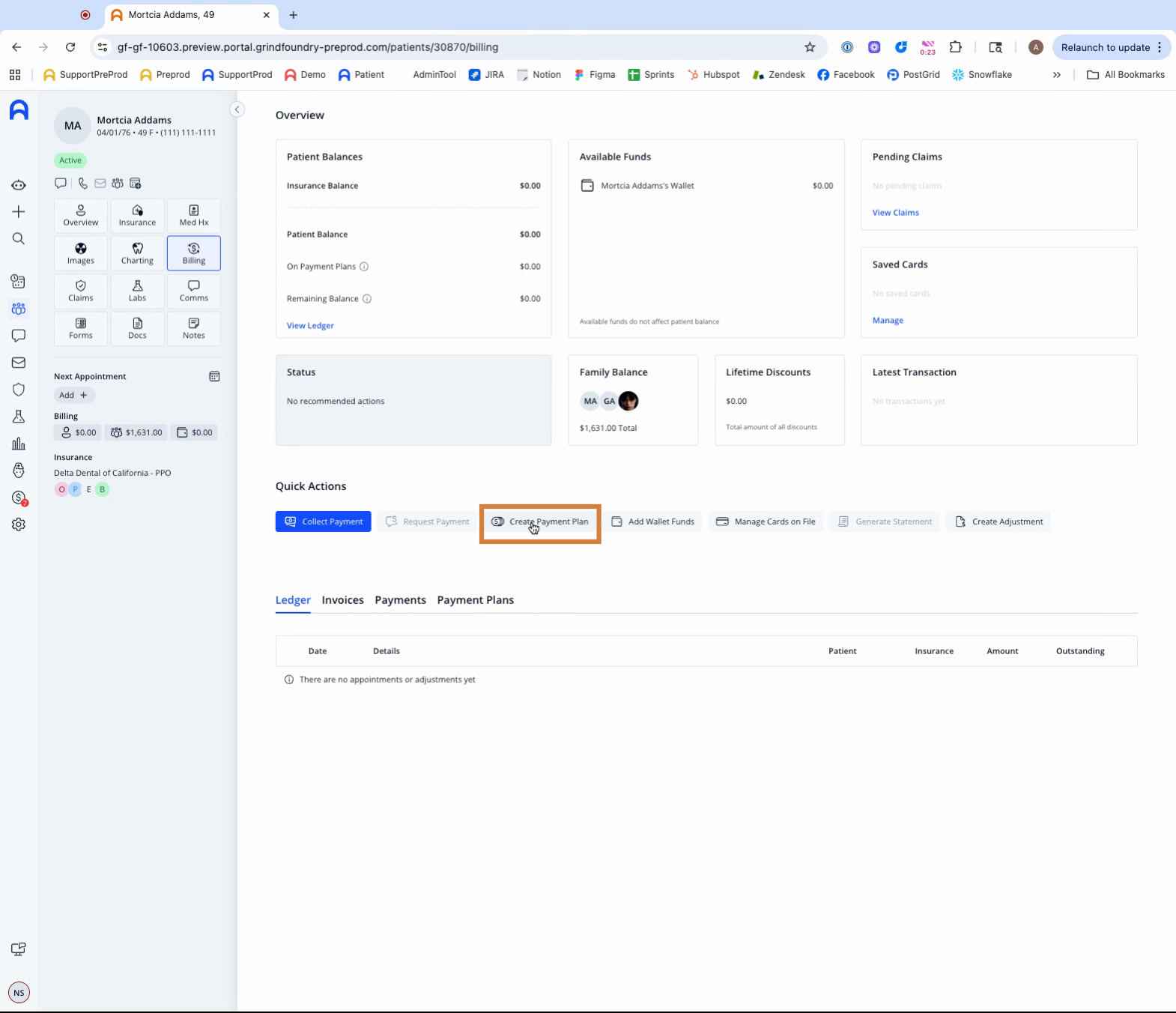
Task: Click info icon next to Remaining Balance
Action: click(367, 299)
